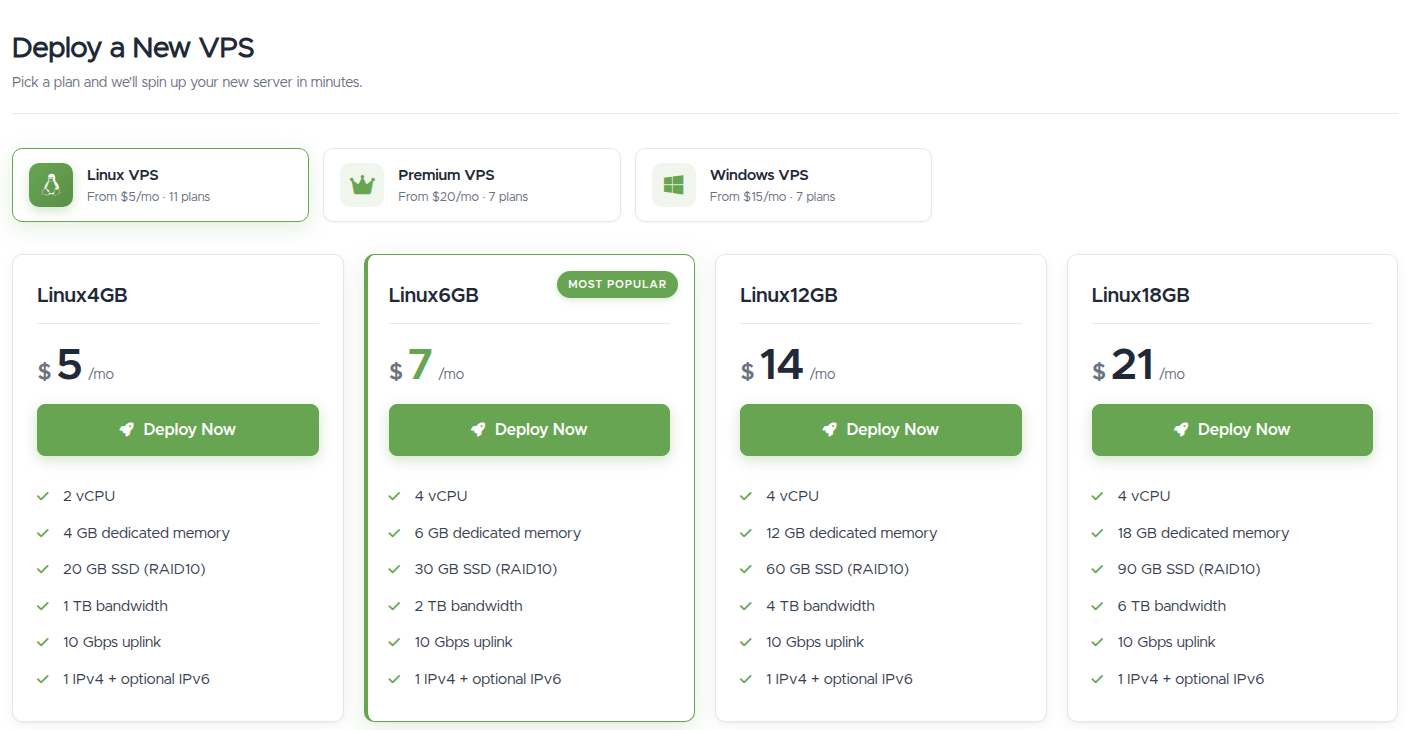Click checkmark beside 90 GB SSD (RAID10)

pos(1098,569)
